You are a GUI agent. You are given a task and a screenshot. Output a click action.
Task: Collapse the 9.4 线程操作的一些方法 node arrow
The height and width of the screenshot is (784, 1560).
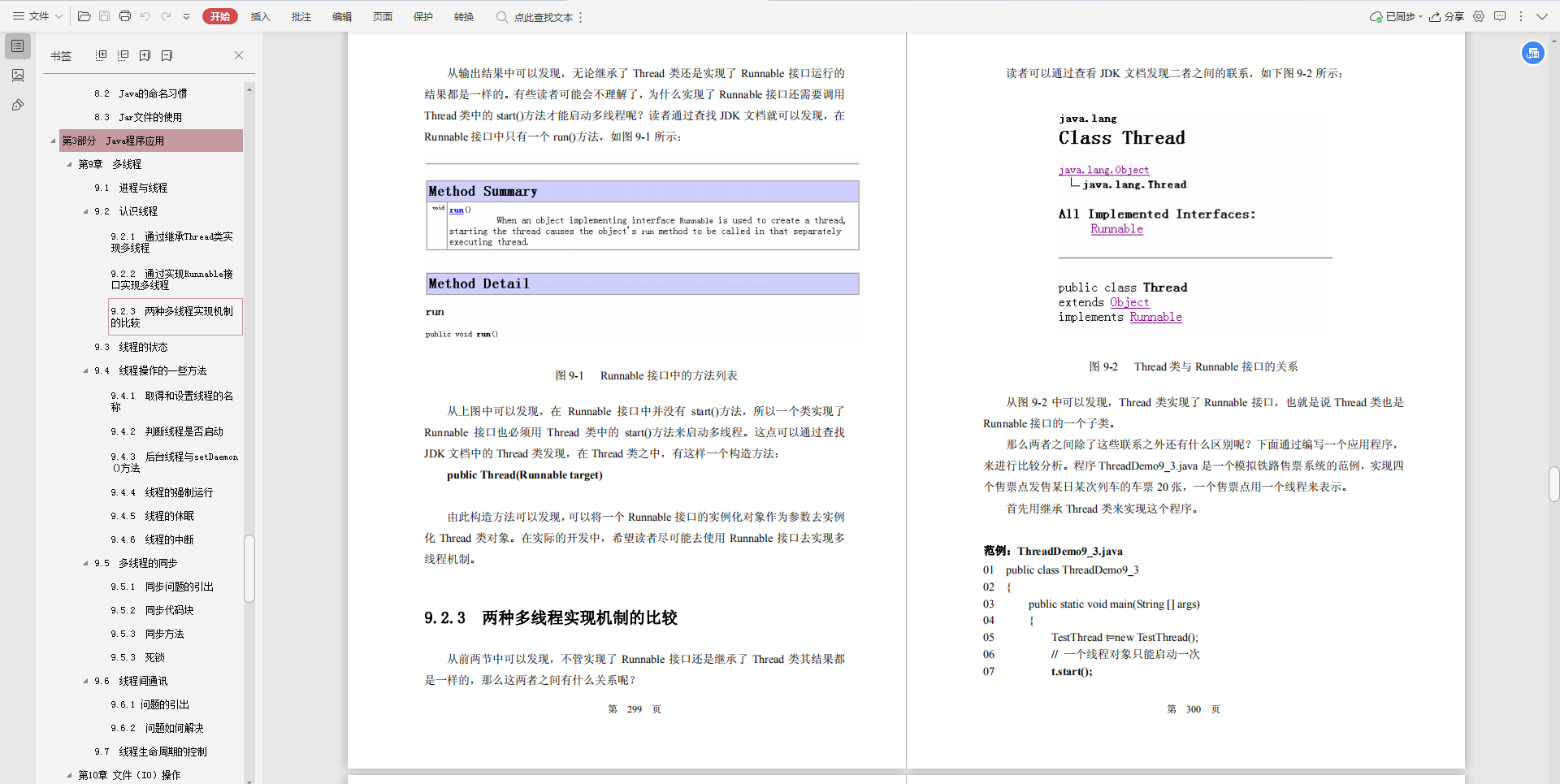pyautogui.click(x=85, y=370)
